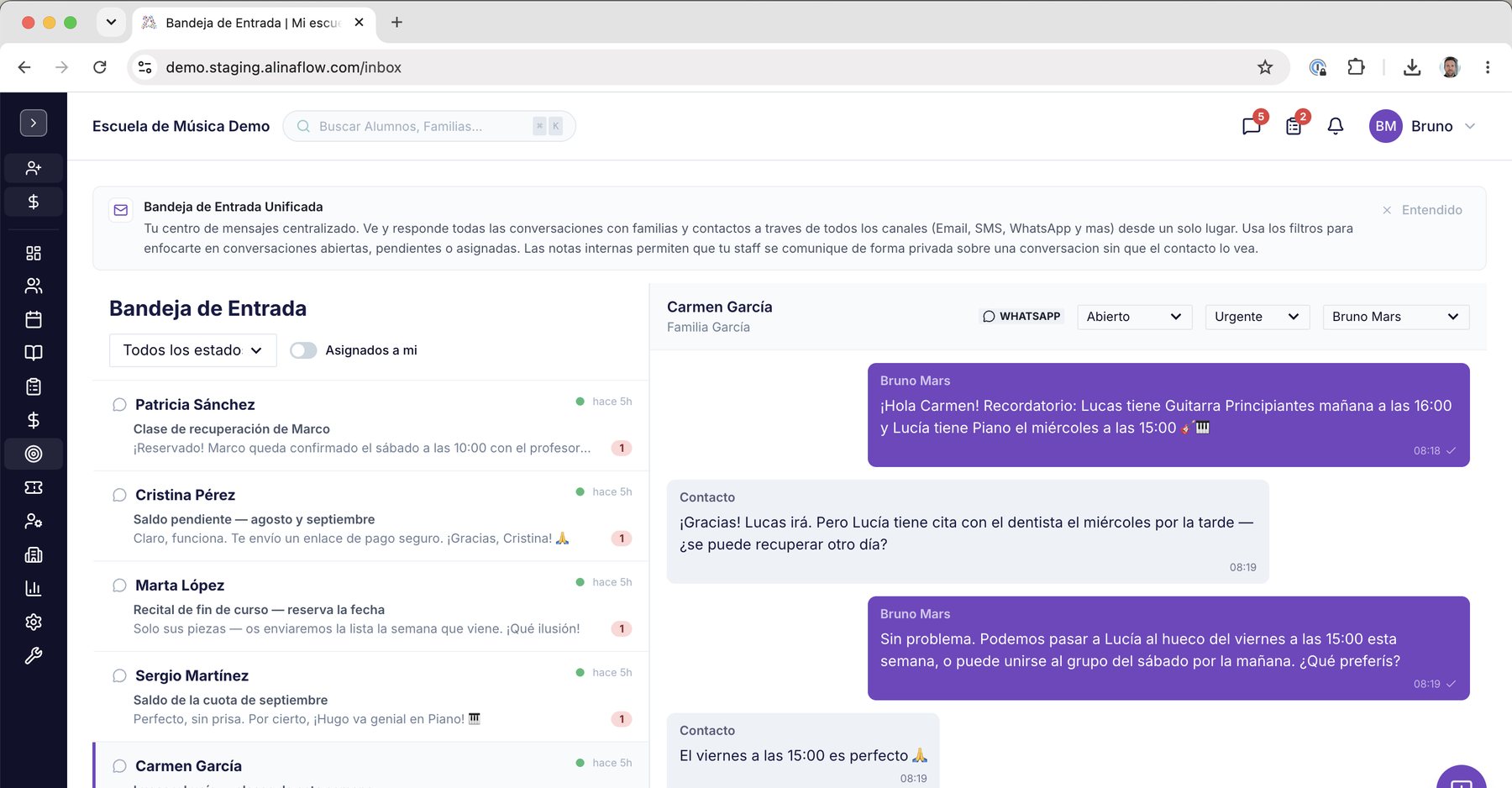Open the browser extensions puzzle icon
This screenshot has height=788, width=1512.
(1356, 67)
